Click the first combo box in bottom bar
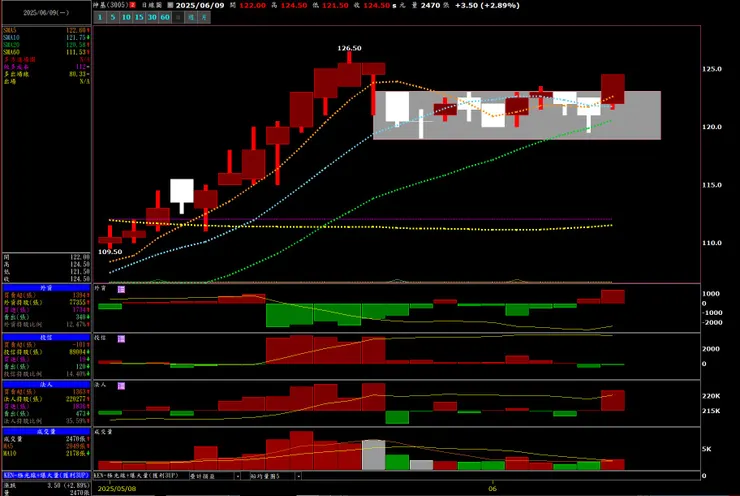740x496 pixels. click(x=215, y=476)
